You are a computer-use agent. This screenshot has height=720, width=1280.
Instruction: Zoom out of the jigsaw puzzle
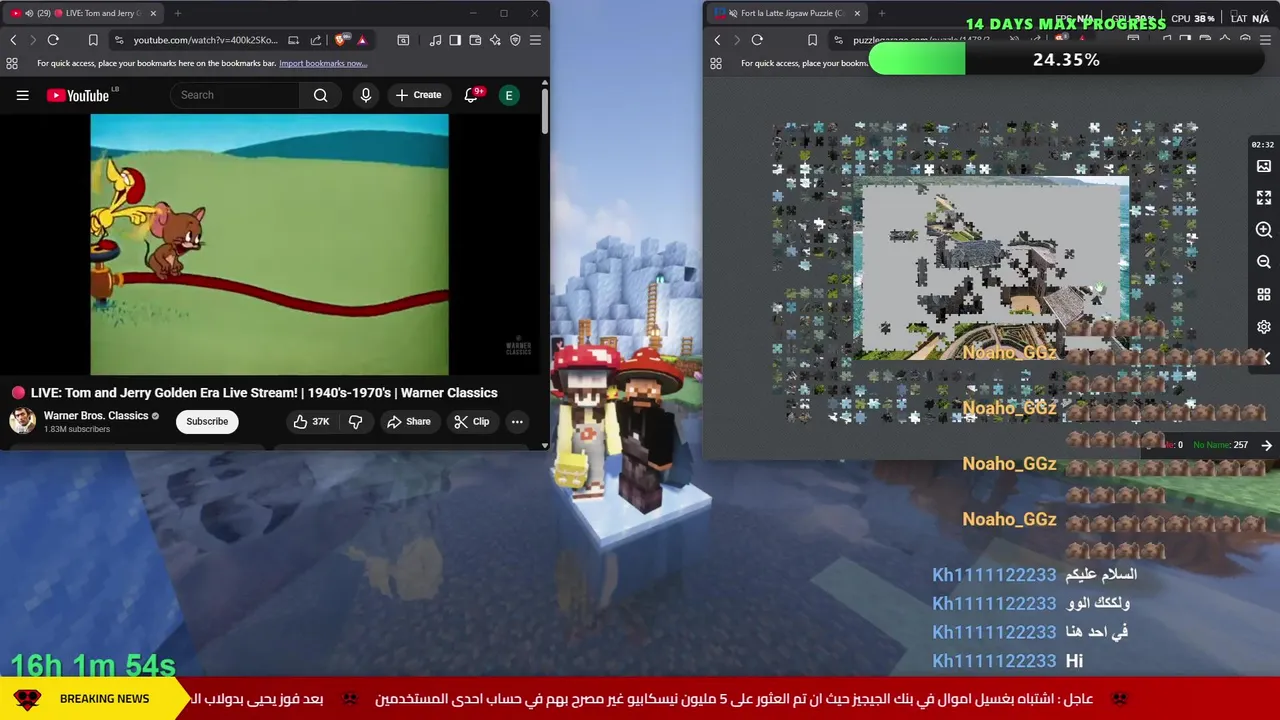(x=1264, y=262)
